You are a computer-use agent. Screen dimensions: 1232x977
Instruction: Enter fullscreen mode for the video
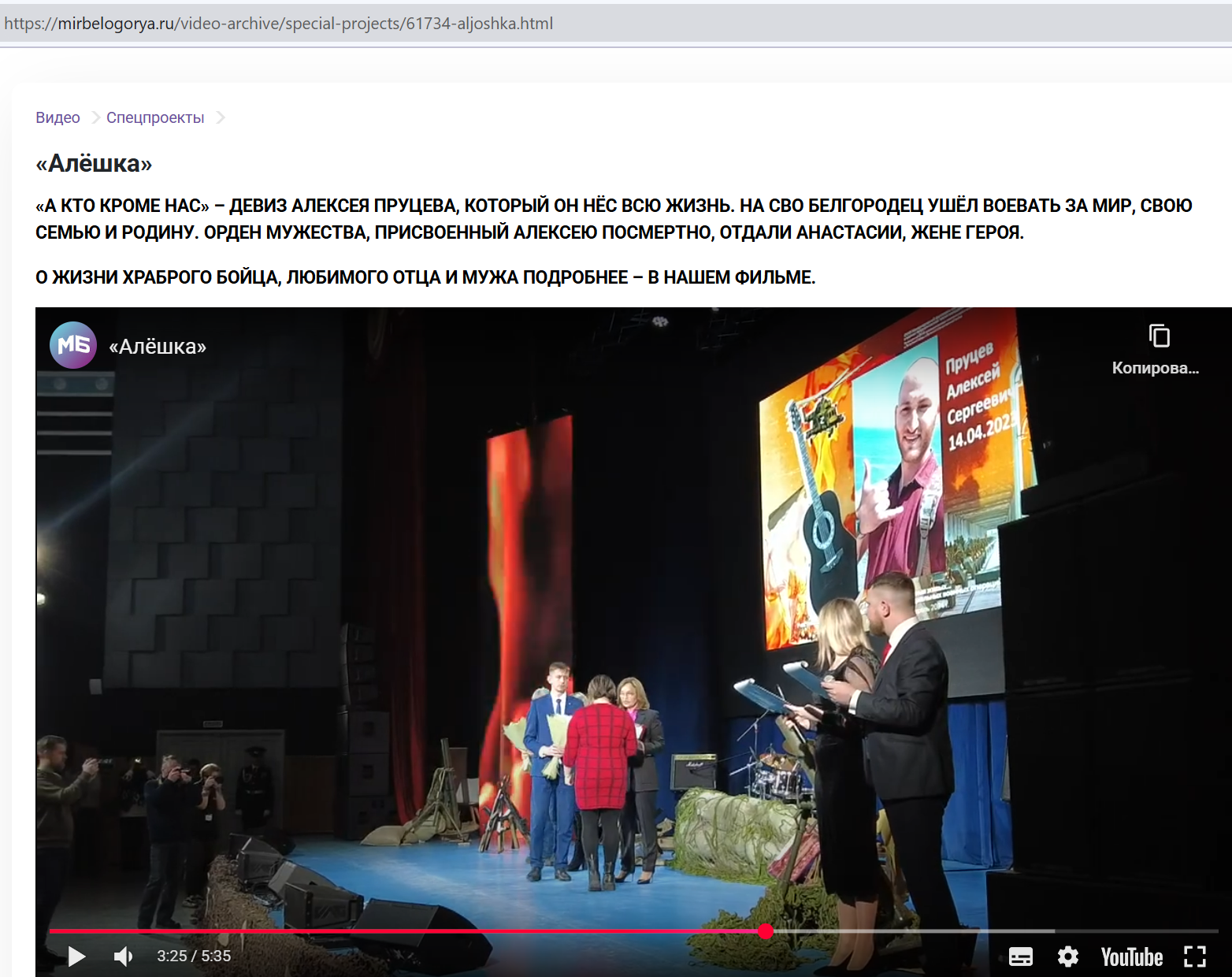pyautogui.click(x=1194, y=957)
